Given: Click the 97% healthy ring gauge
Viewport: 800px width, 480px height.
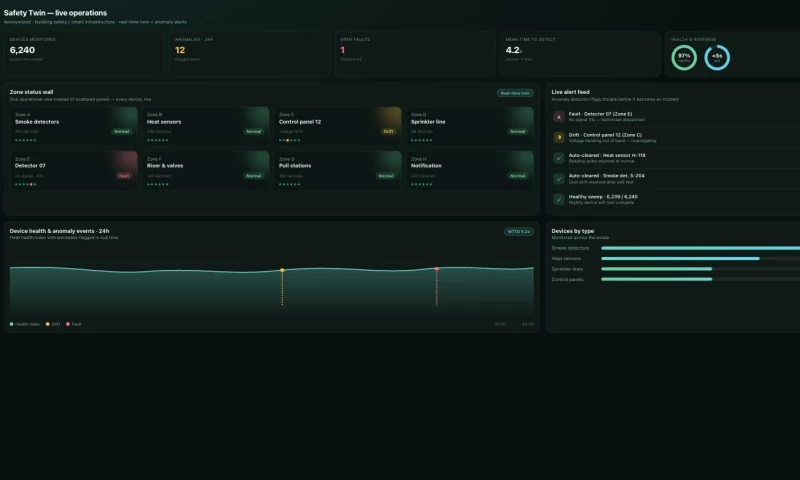Looking at the screenshot, I should tap(684, 58).
